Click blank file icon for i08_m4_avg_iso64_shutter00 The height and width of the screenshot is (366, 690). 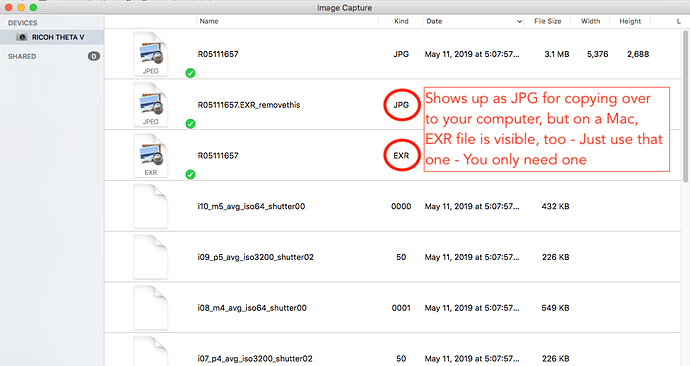[151, 308]
